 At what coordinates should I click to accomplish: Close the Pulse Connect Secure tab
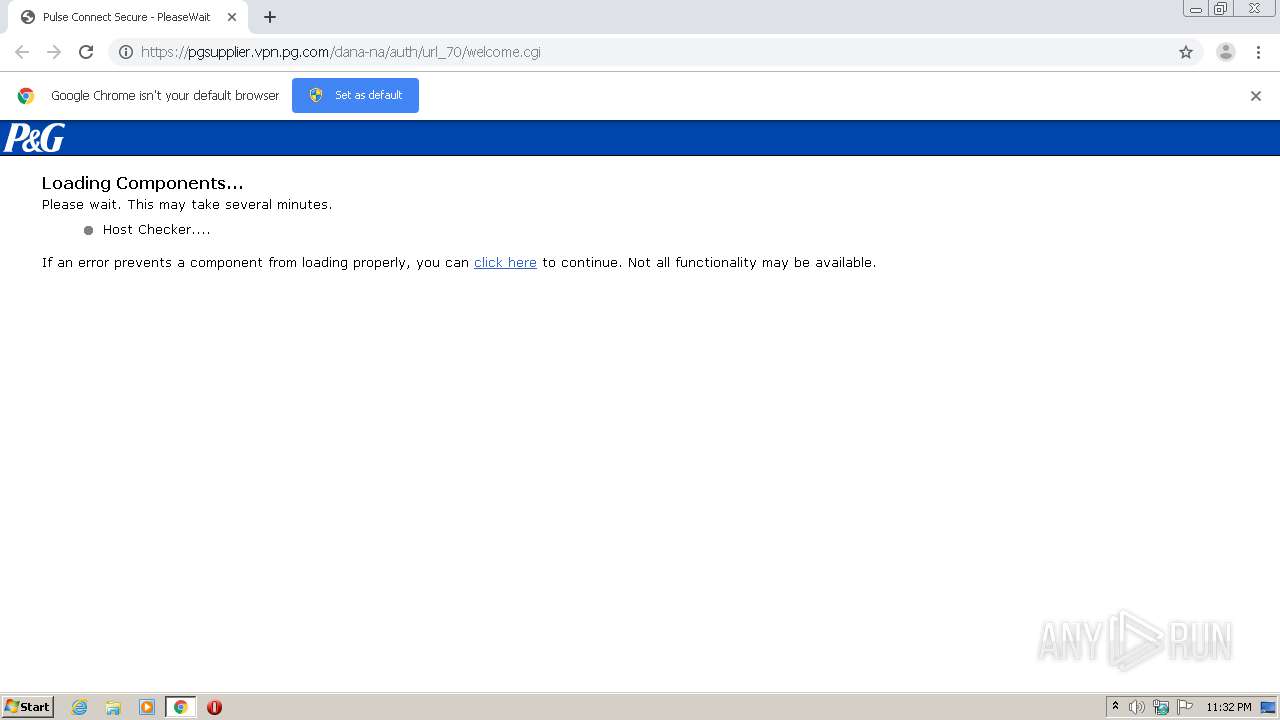click(232, 17)
